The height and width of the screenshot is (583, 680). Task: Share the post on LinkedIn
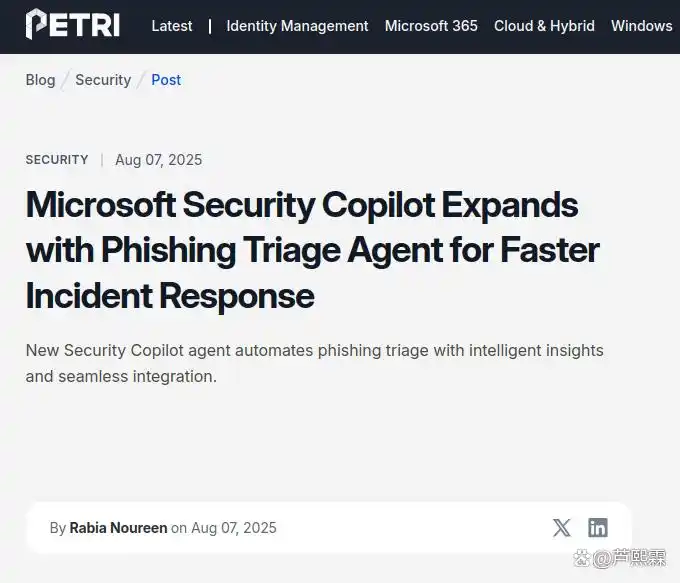598,528
